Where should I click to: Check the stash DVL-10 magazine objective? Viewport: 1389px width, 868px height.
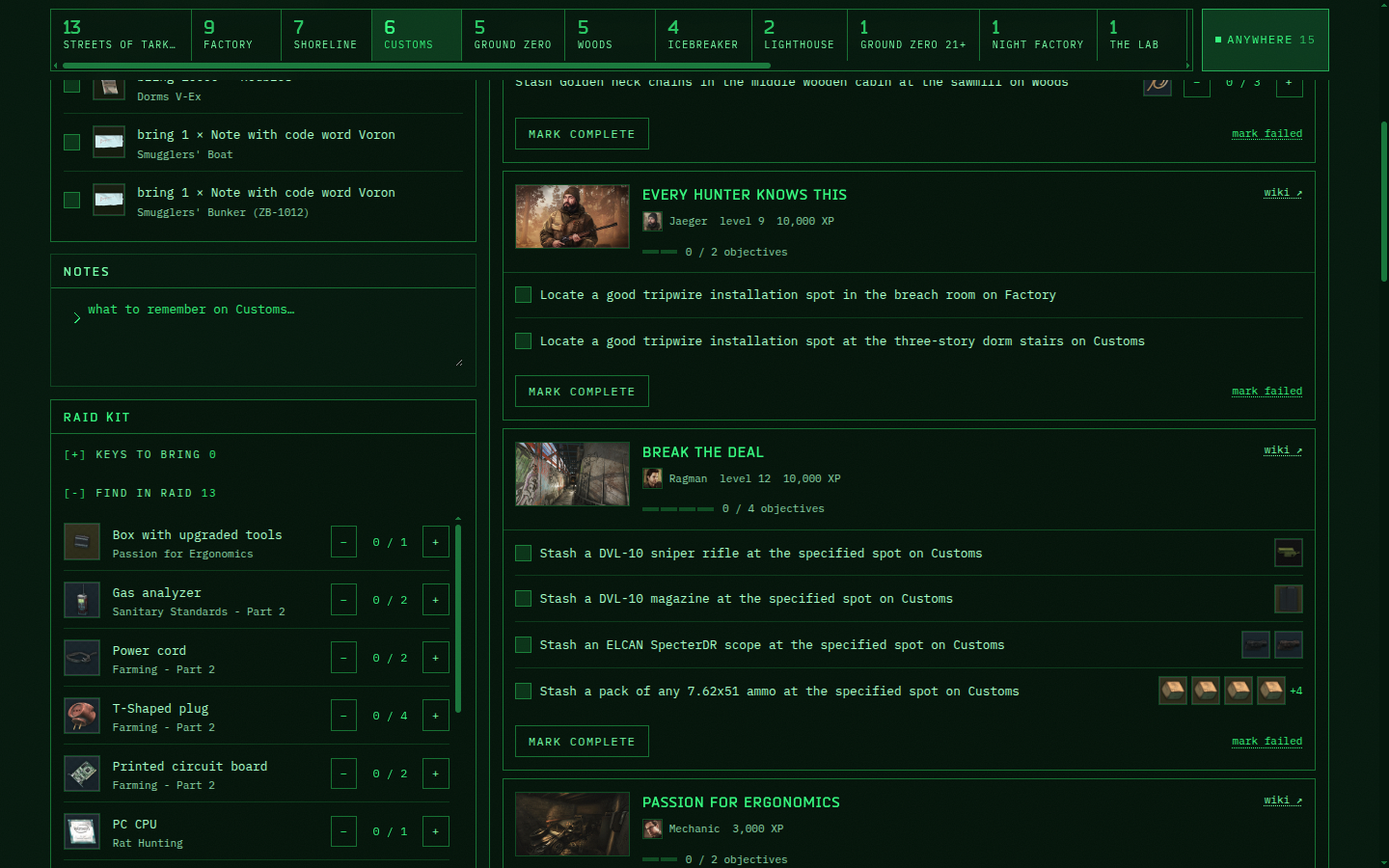click(523, 599)
